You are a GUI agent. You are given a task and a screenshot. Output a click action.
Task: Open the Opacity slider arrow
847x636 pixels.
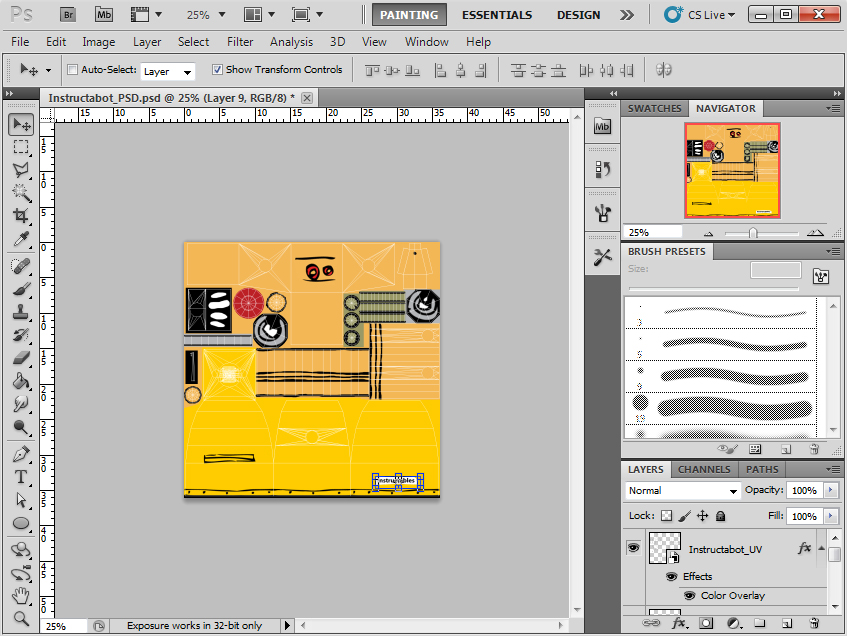[830, 489]
